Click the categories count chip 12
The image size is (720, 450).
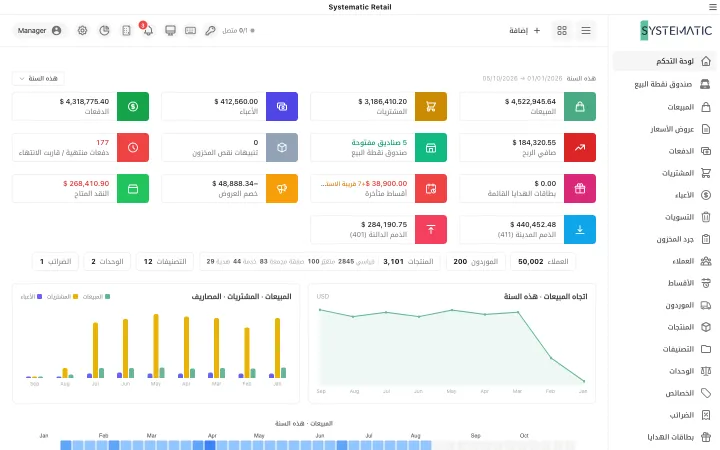[x=165, y=262]
